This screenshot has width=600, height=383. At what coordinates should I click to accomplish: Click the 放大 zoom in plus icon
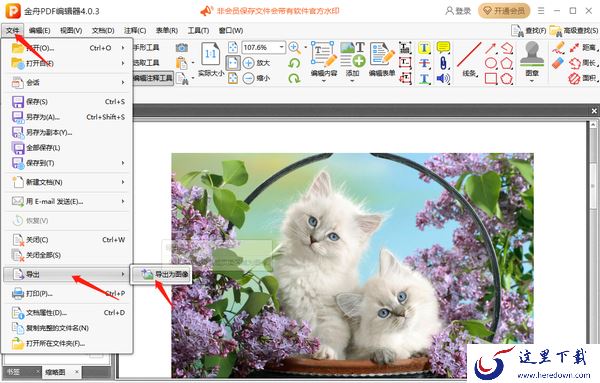click(x=249, y=63)
